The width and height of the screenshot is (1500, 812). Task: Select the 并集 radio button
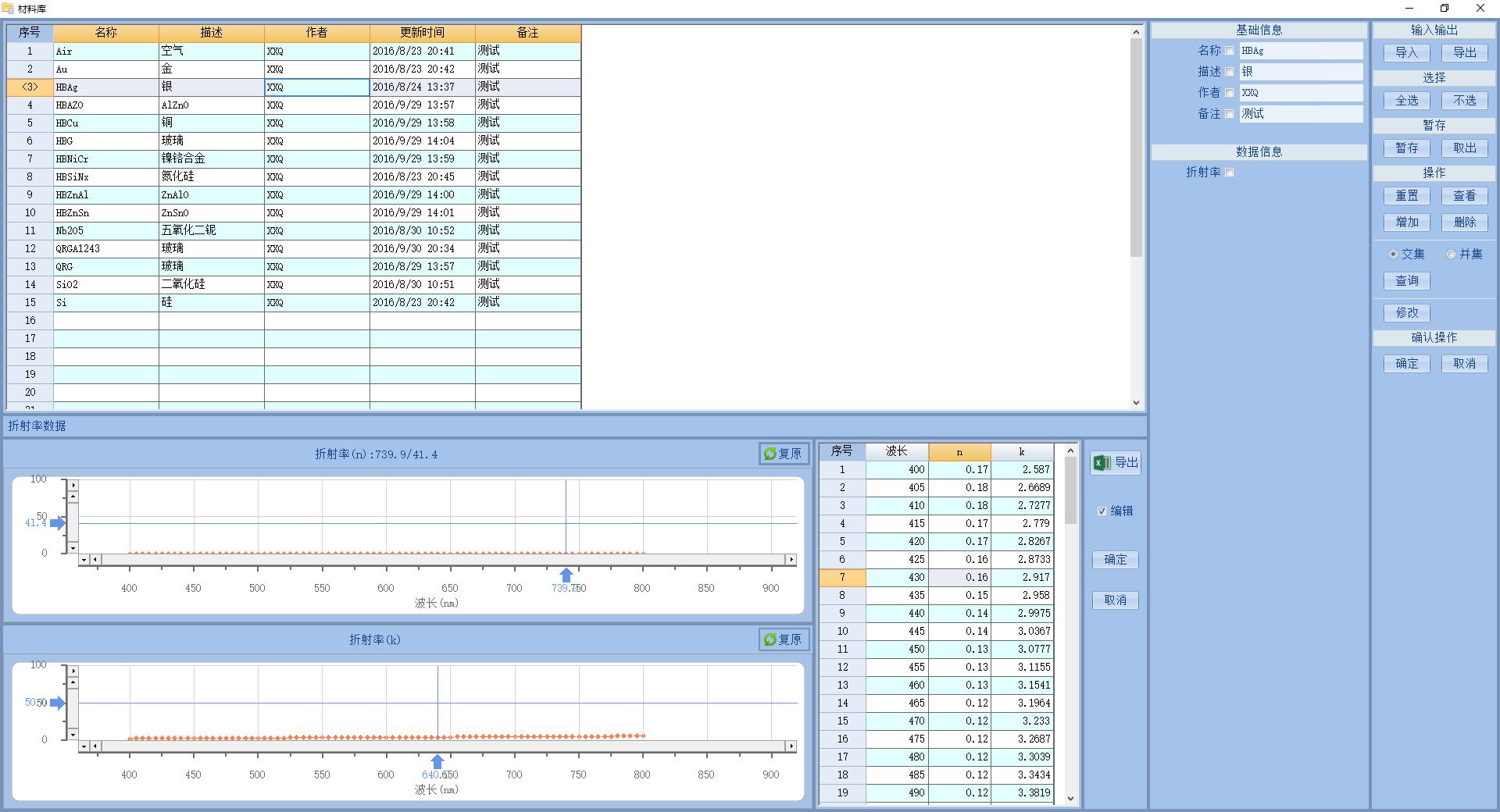(x=1451, y=255)
